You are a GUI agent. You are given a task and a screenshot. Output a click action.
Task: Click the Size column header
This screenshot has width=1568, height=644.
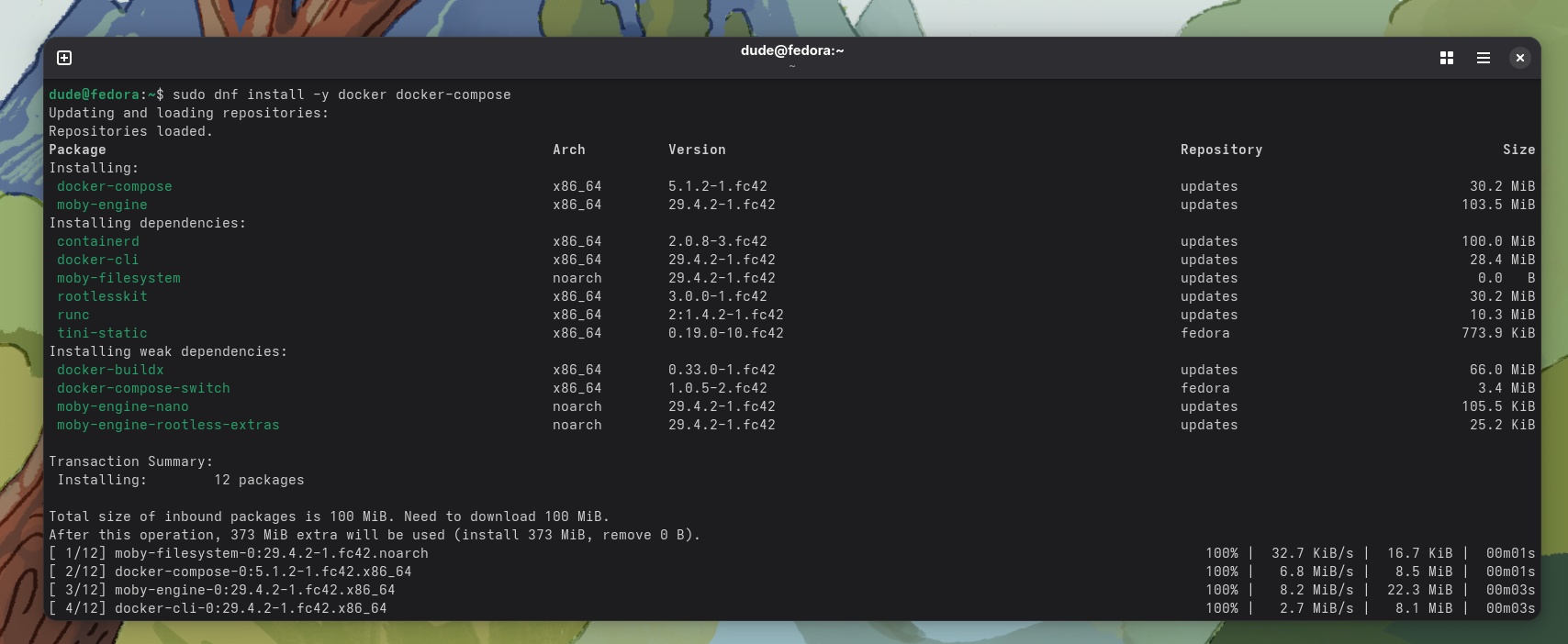pyautogui.click(x=1518, y=150)
